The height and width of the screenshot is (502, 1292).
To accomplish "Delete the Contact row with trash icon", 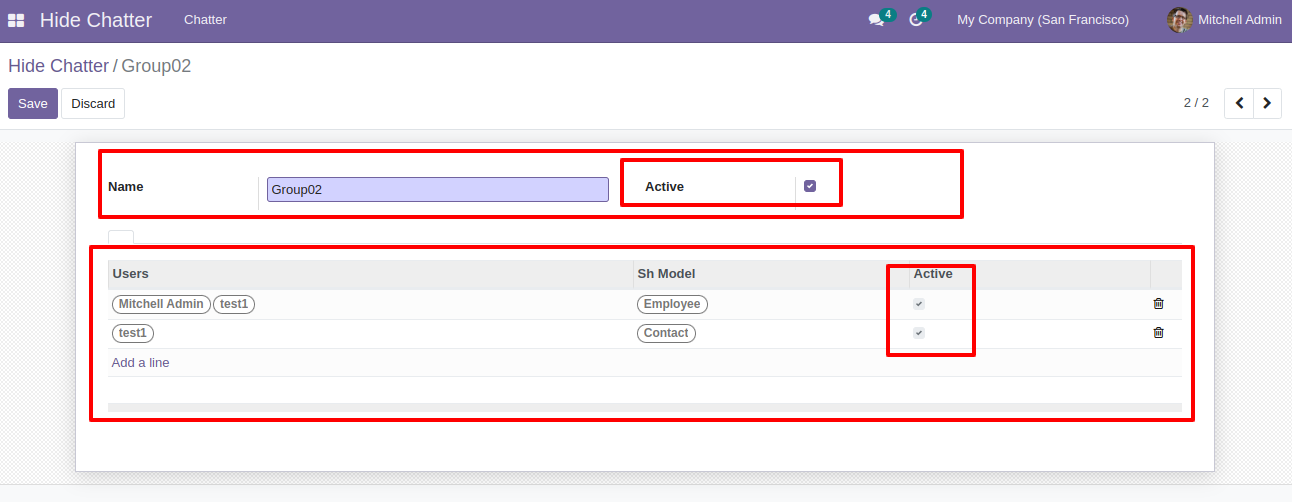I will point(1158,333).
